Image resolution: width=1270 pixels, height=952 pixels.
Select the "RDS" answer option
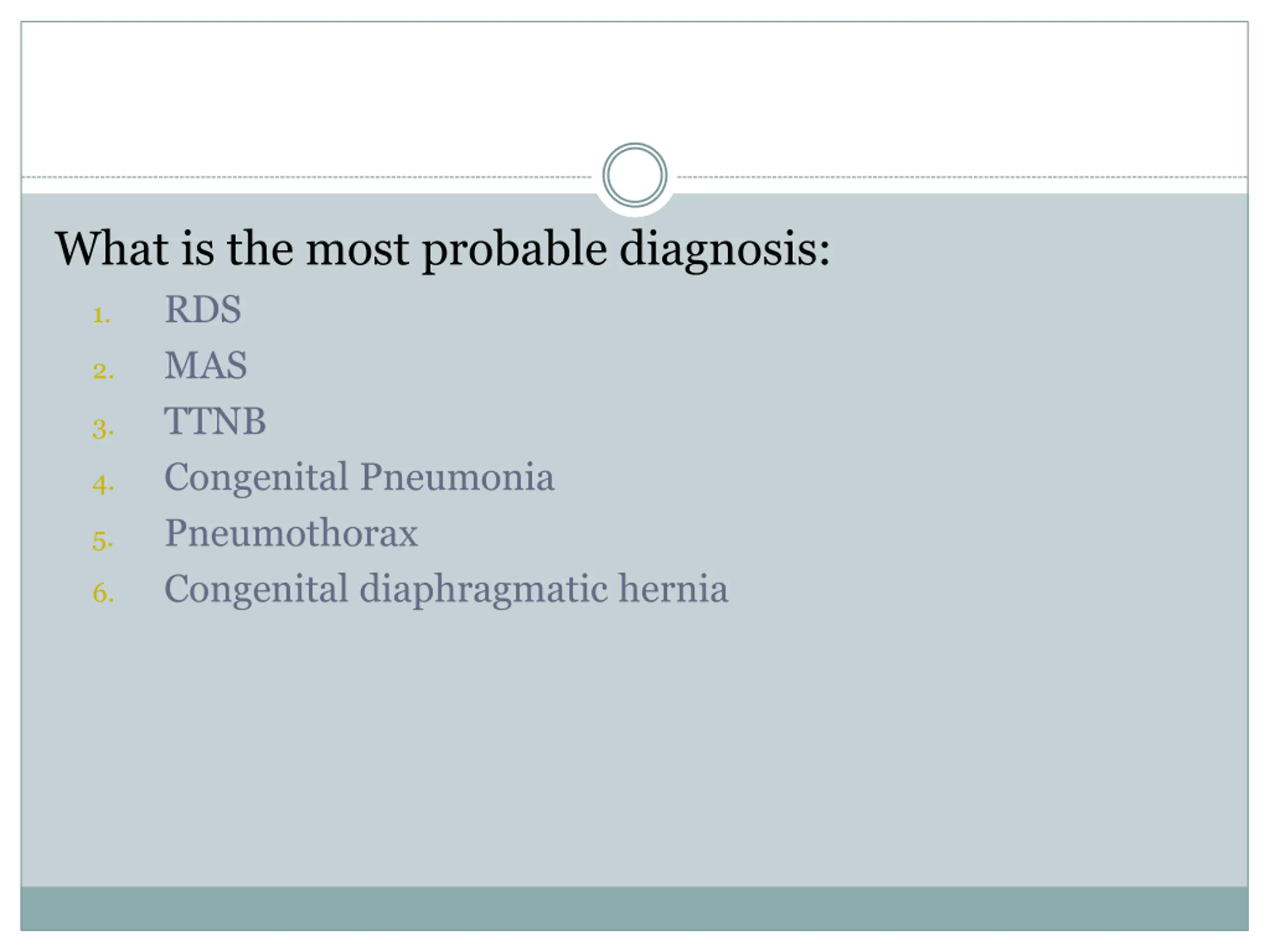pyautogui.click(x=203, y=310)
